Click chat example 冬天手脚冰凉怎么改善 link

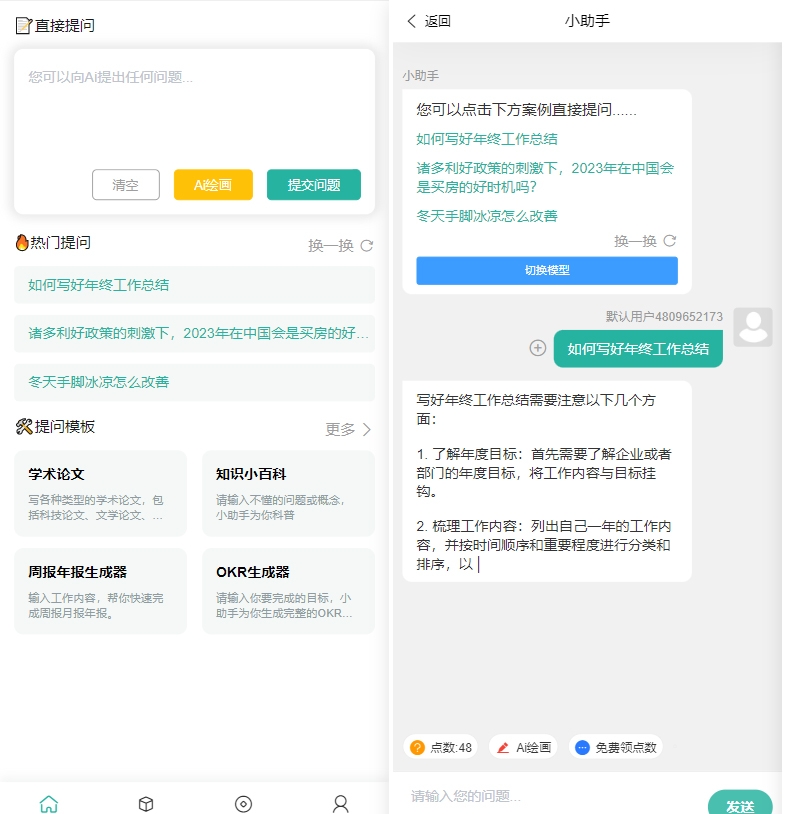(x=486, y=216)
